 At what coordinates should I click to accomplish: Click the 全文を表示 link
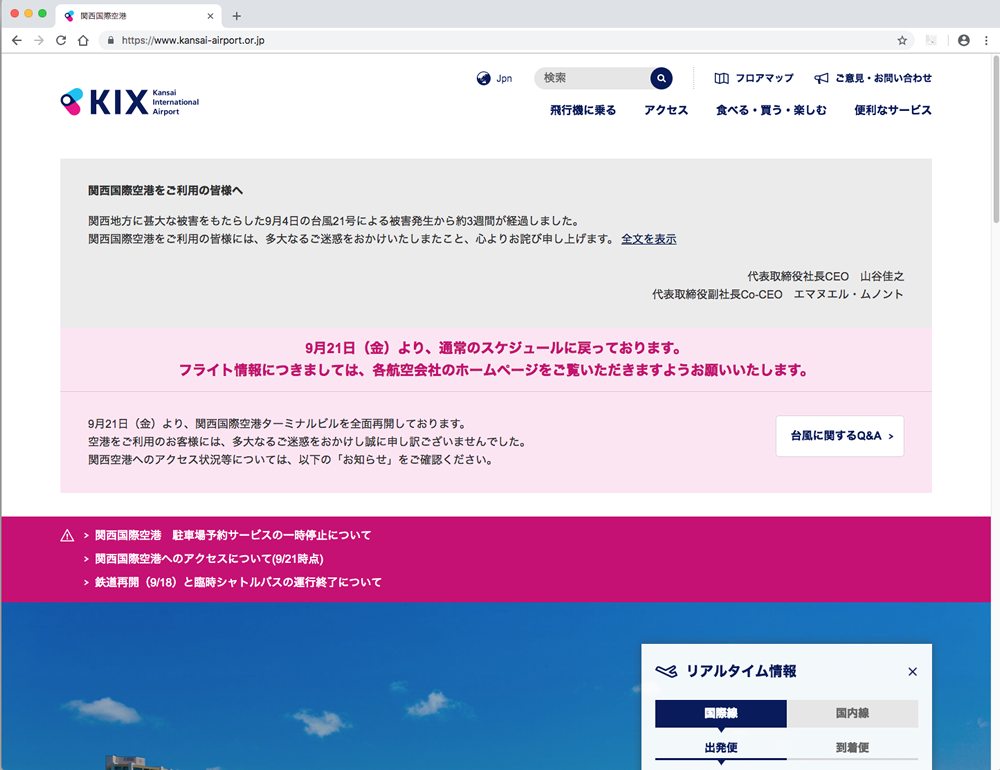(x=649, y=239)
